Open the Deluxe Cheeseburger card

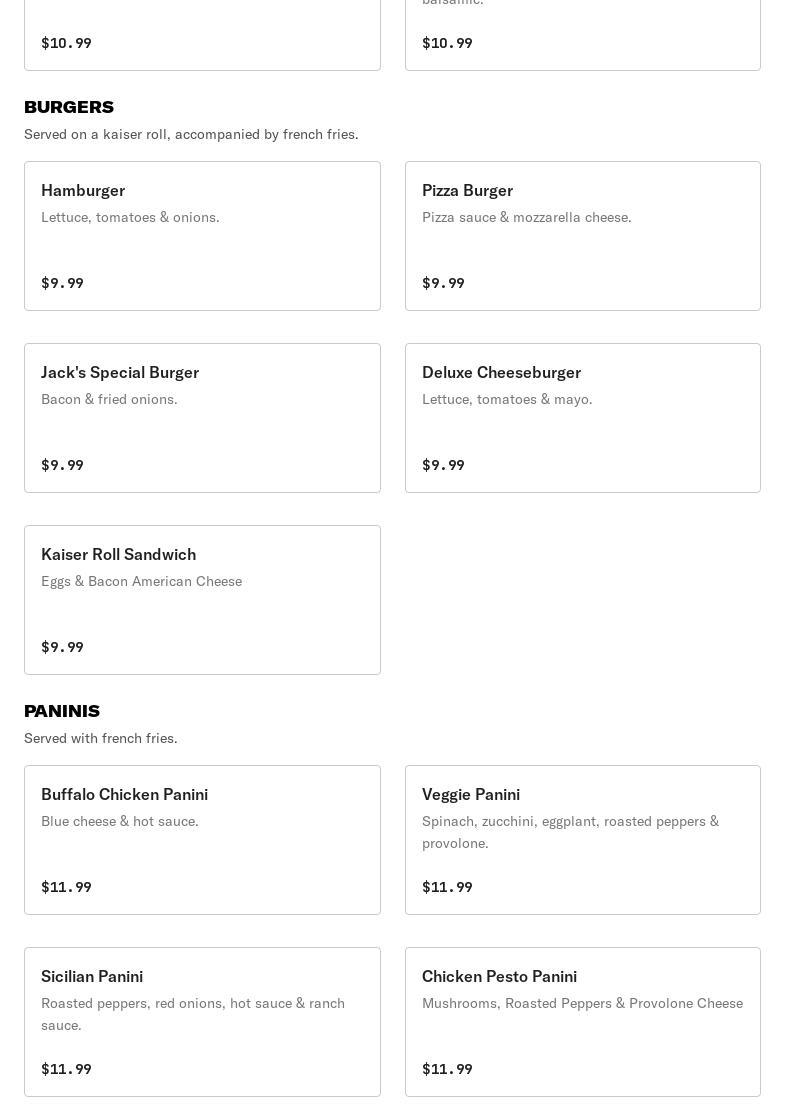coord(583,418)
